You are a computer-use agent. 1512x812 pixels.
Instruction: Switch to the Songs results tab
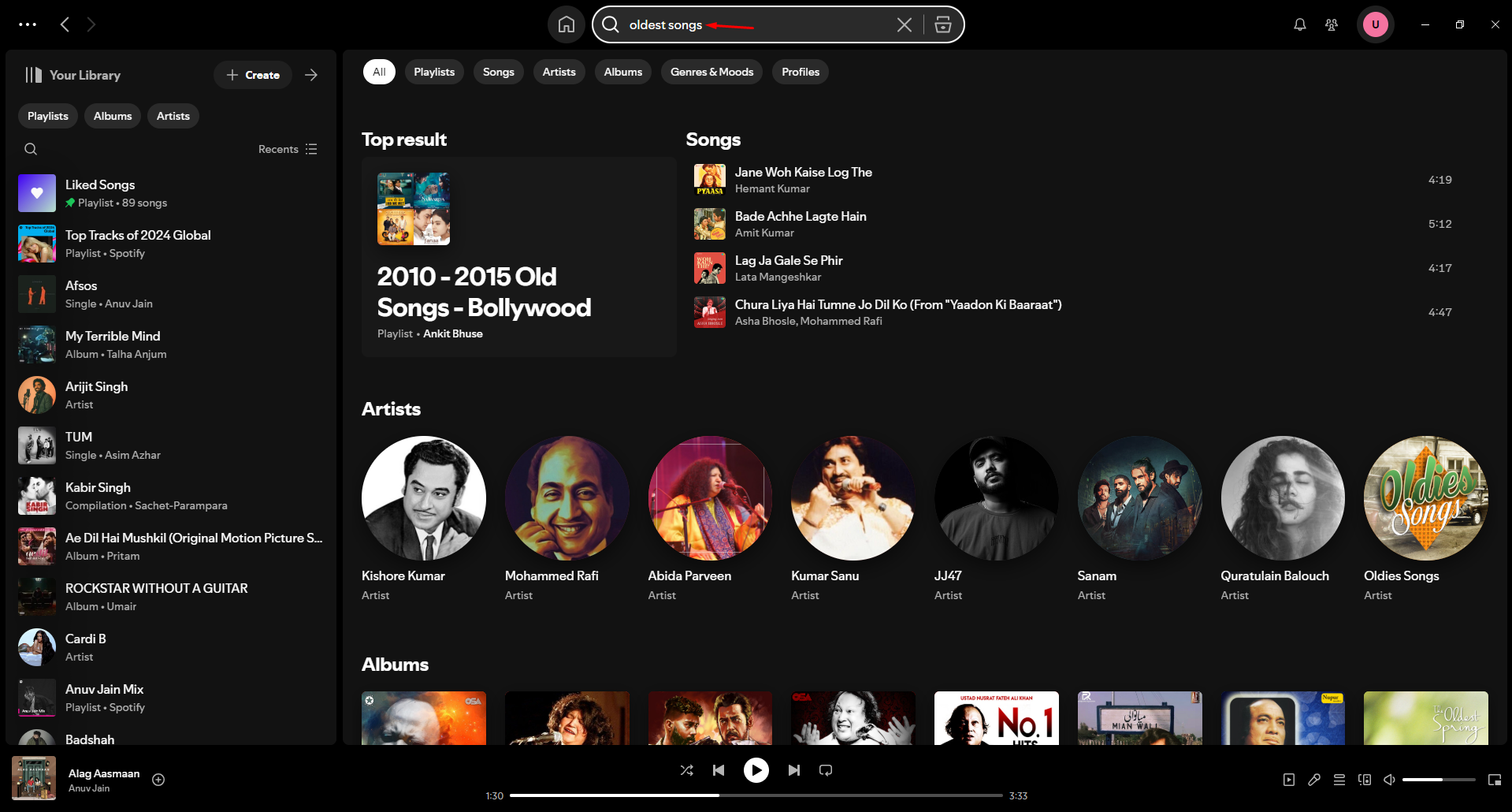click(x=498, y=72)
